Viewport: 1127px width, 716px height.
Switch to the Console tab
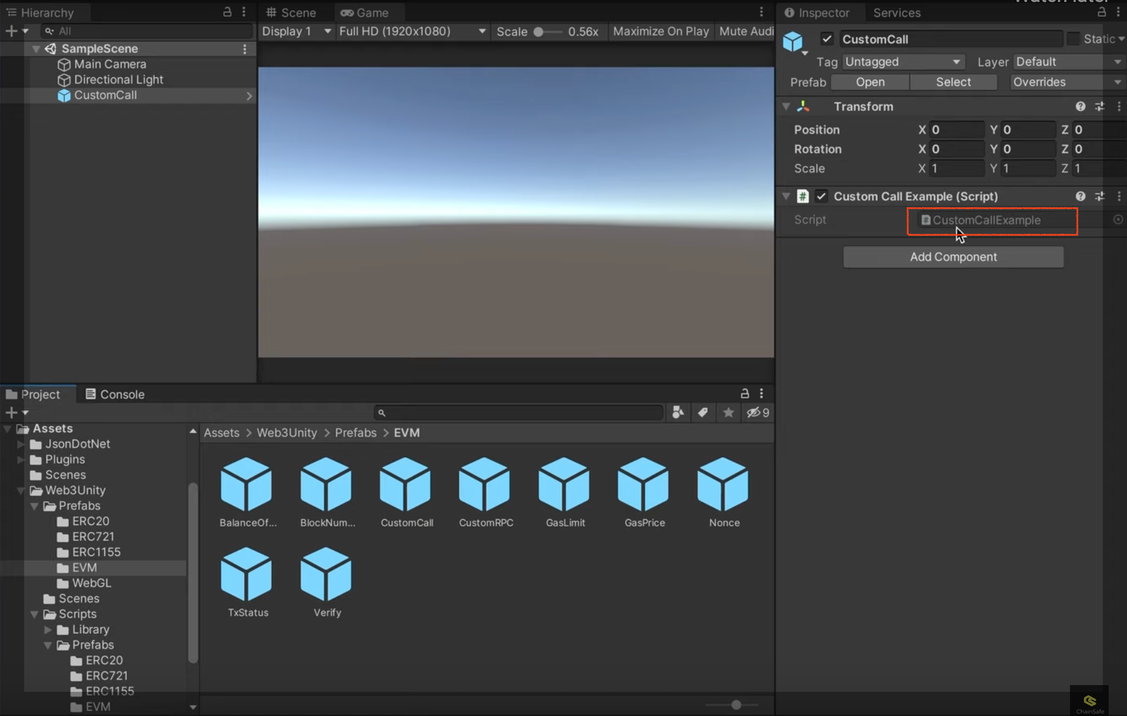pyautogui.click(x=115, y=394)
